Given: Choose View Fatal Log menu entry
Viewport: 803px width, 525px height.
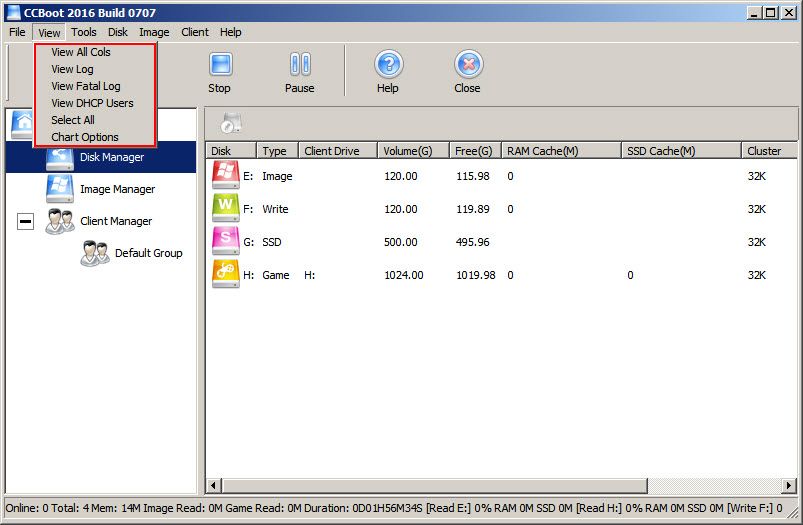Looking at the screenshot, I should coord(94,86).
